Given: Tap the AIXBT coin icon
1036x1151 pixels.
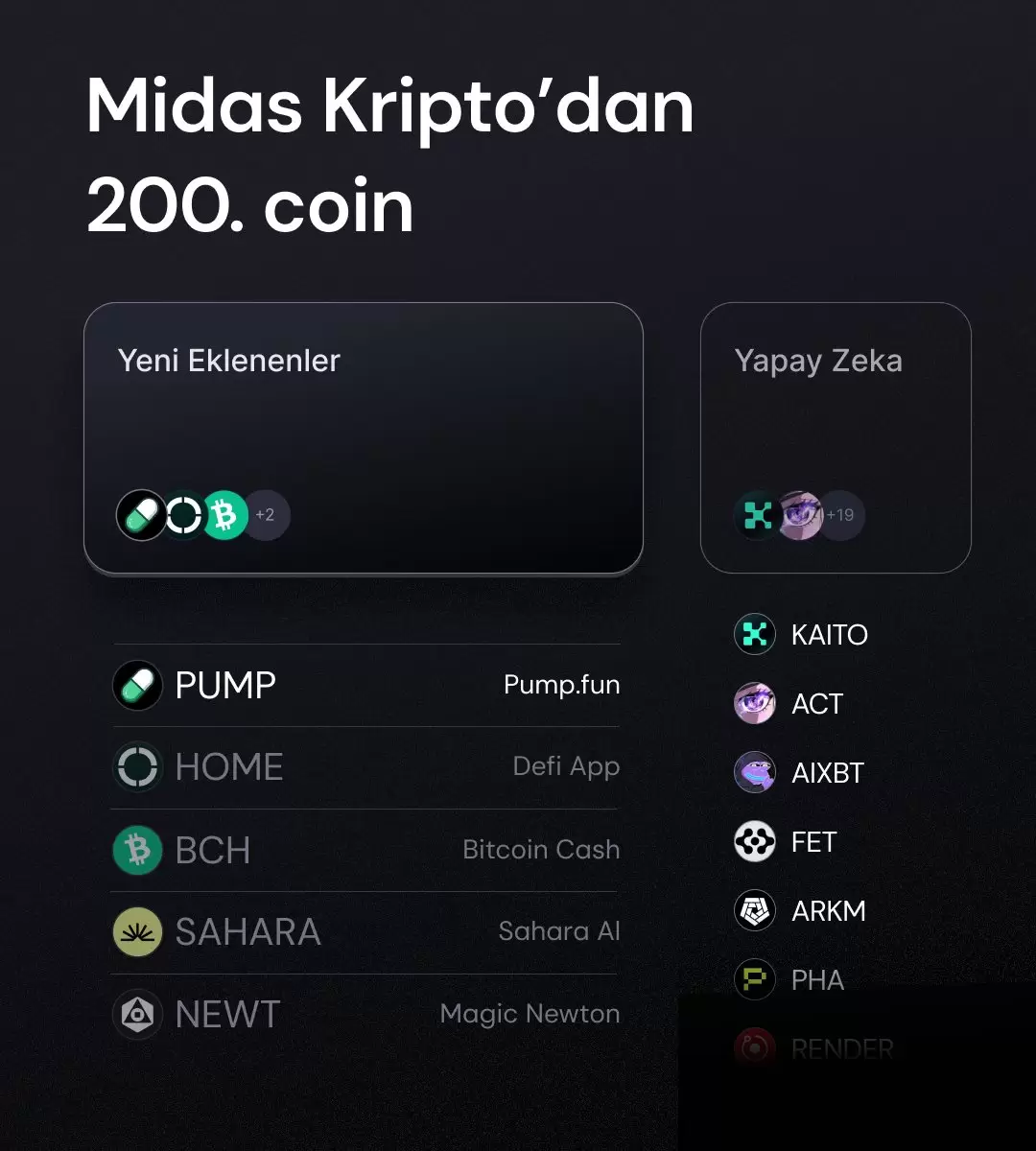Looking at the screenshot, I should coord(754,772).
